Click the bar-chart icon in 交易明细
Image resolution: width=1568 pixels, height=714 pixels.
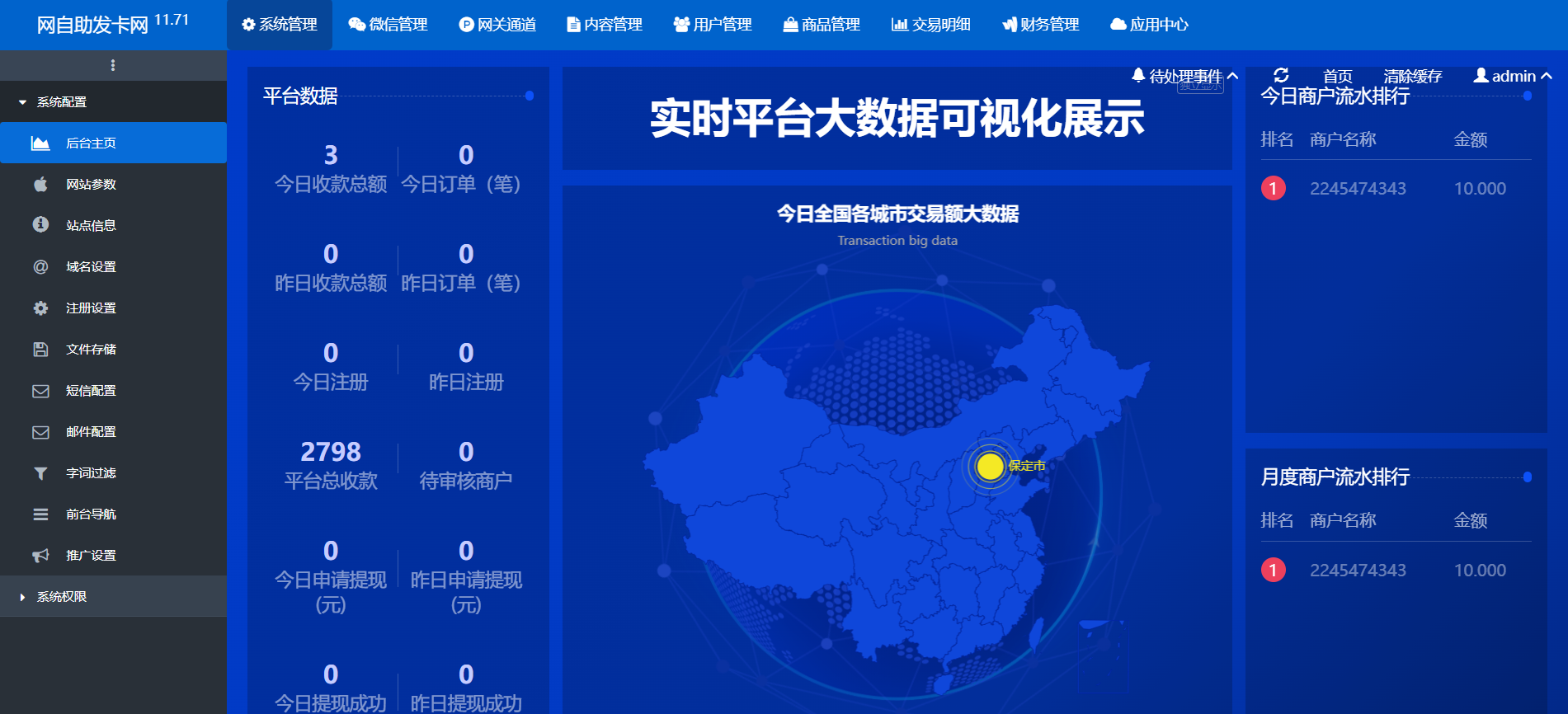pyautogui.click(x=900, y=25)
